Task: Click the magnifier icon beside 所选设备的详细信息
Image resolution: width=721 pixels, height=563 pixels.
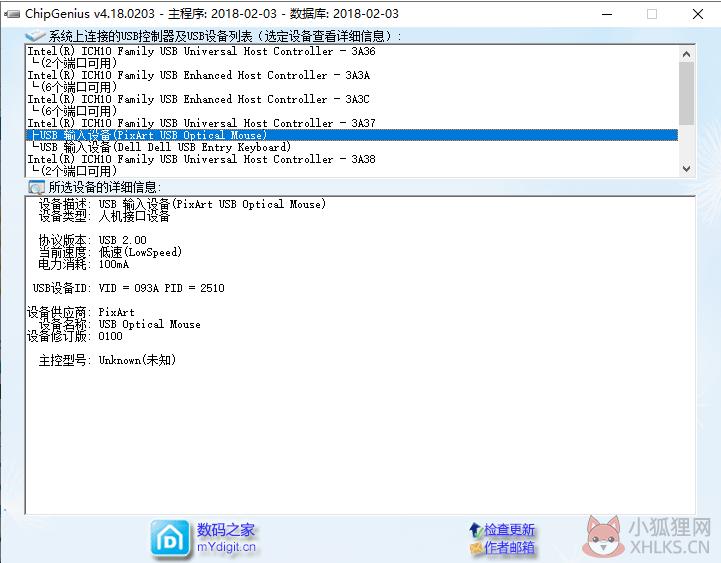Action: [x=36, y=187]
